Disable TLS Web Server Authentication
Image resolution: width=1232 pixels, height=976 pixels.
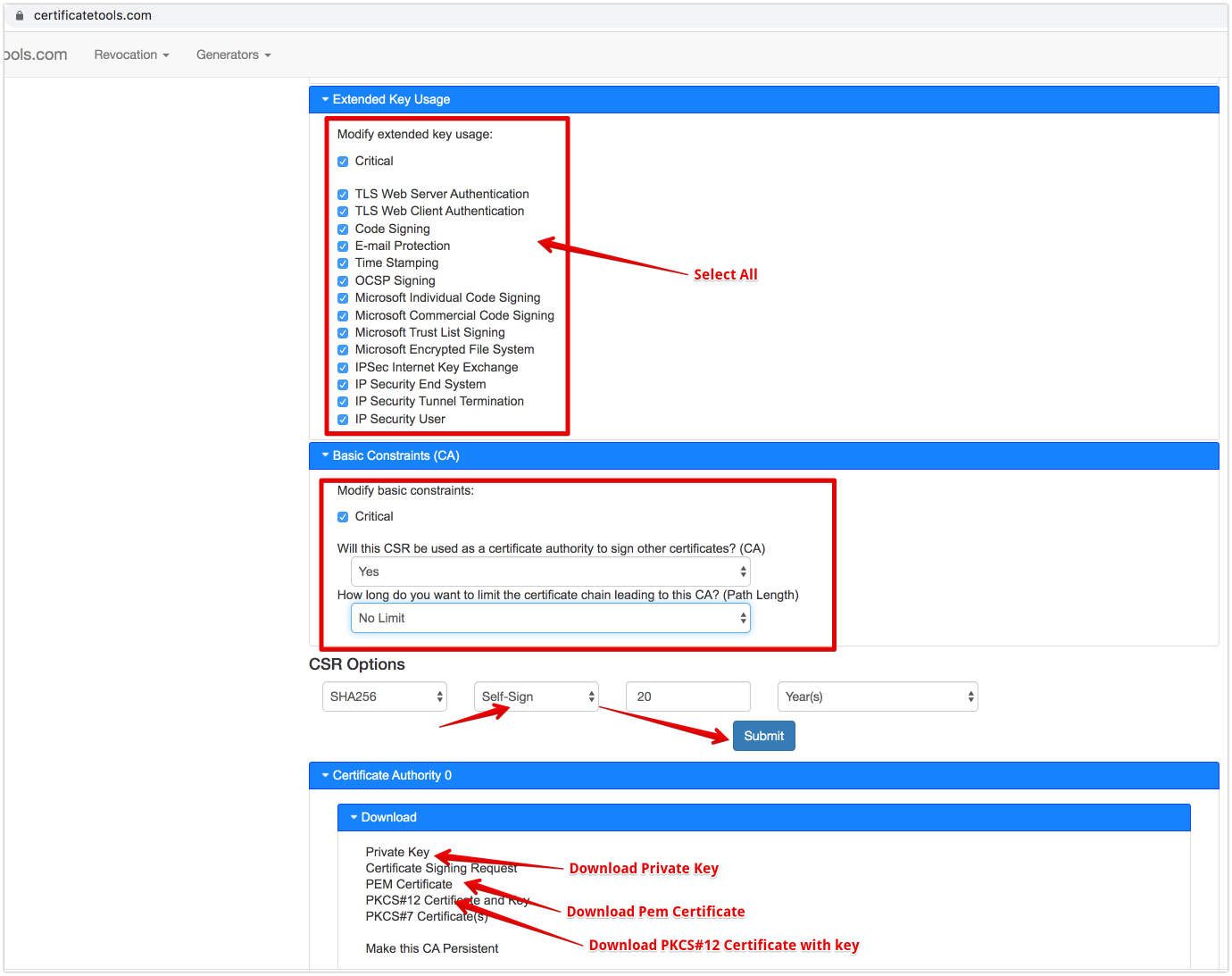coord(343,194)
